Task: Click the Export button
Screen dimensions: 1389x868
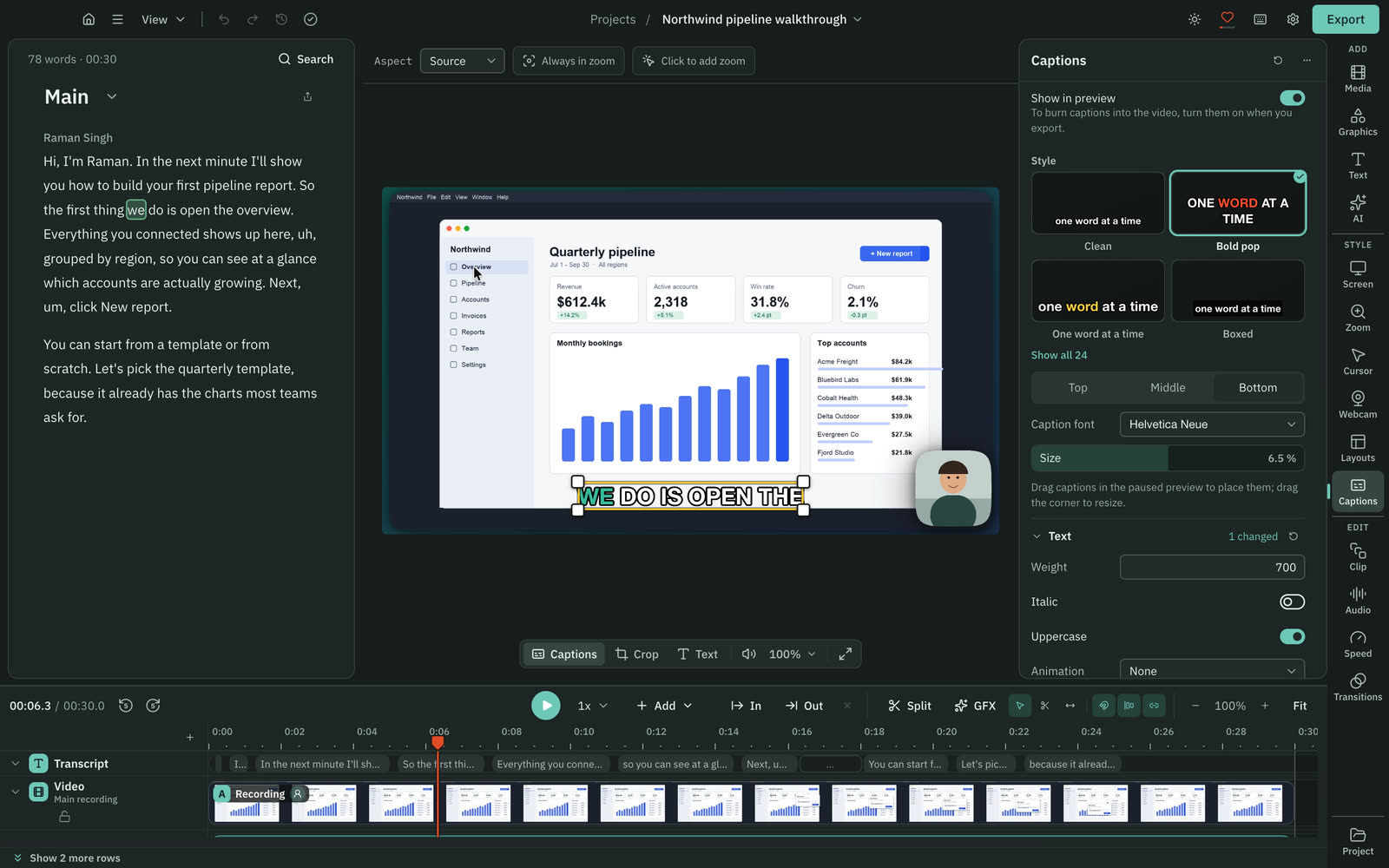Action: point(1345,19)
